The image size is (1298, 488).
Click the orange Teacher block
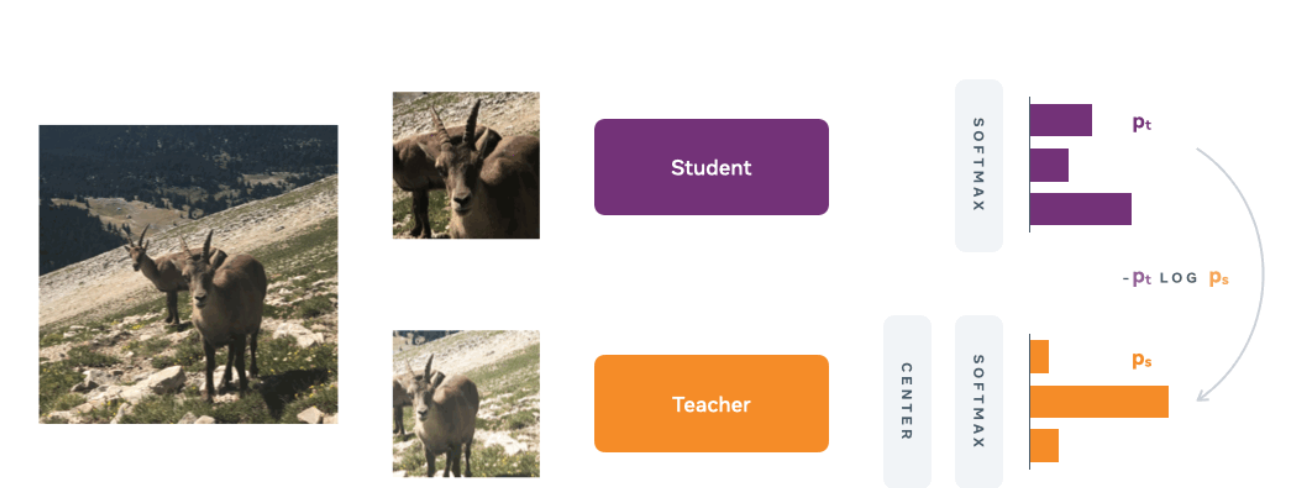711,403
